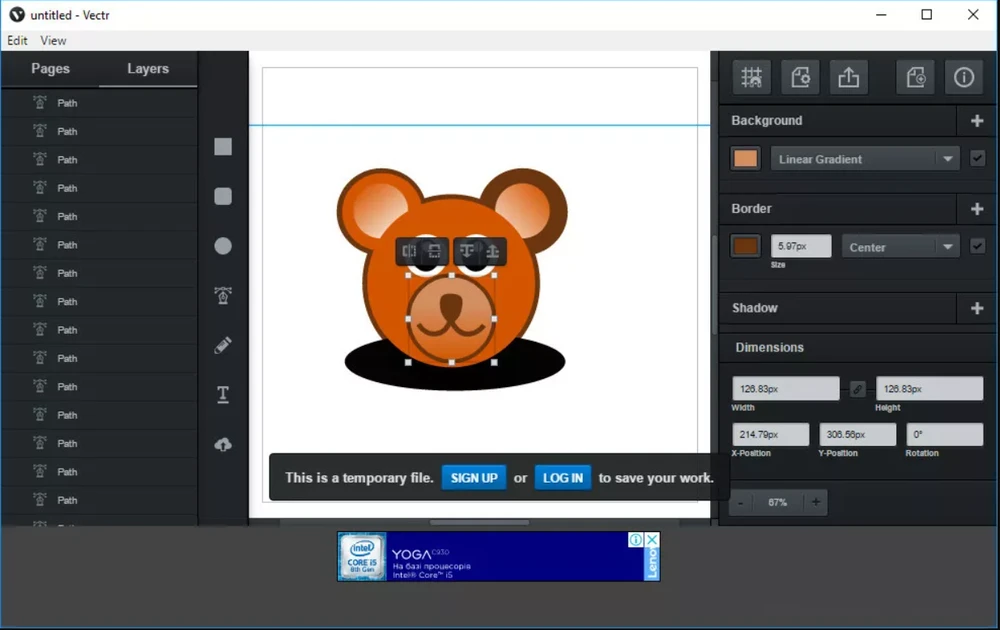
Task: Toggle the width-height aspect lock link
Action: pos(858,389)
